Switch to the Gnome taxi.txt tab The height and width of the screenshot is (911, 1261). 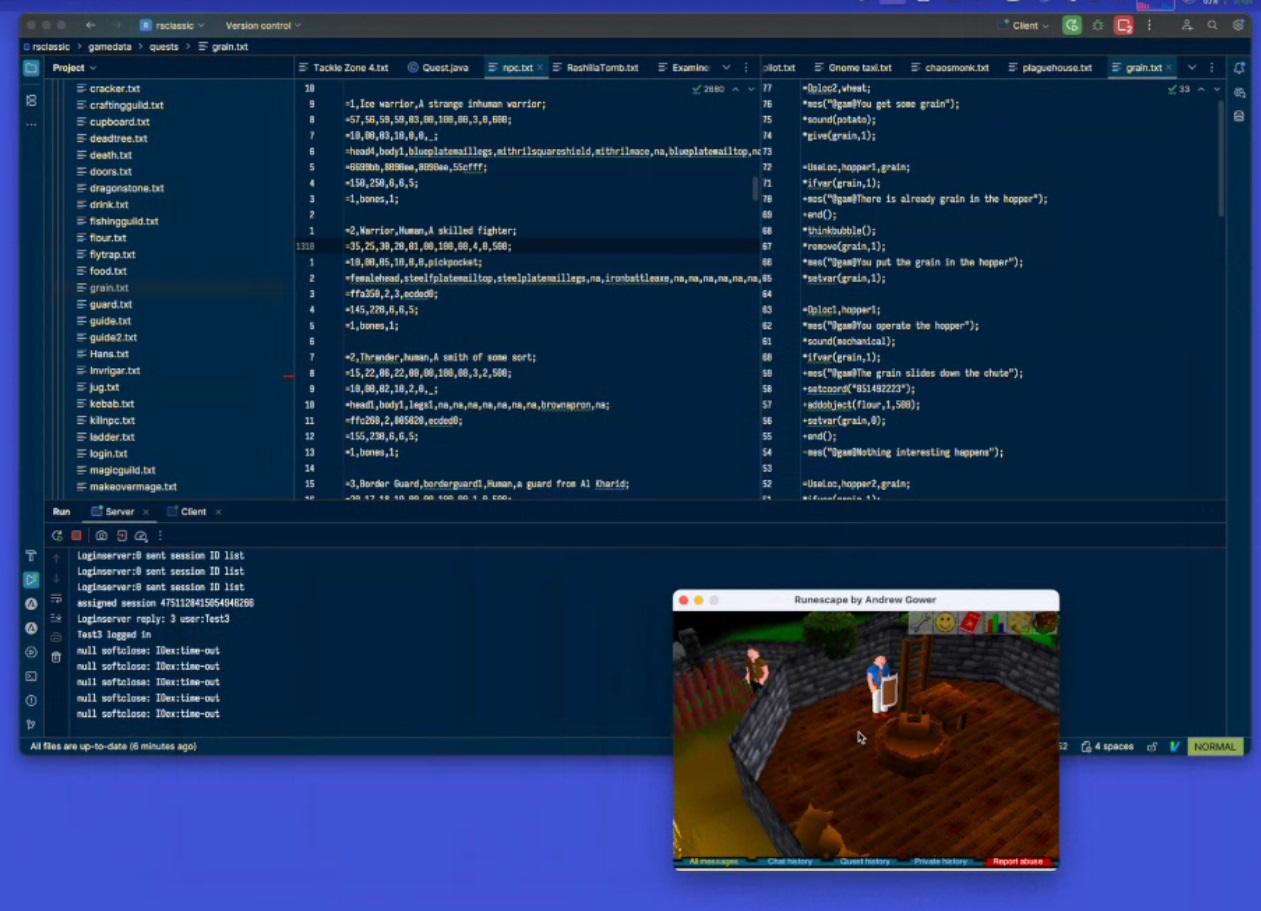click(851, 68)
